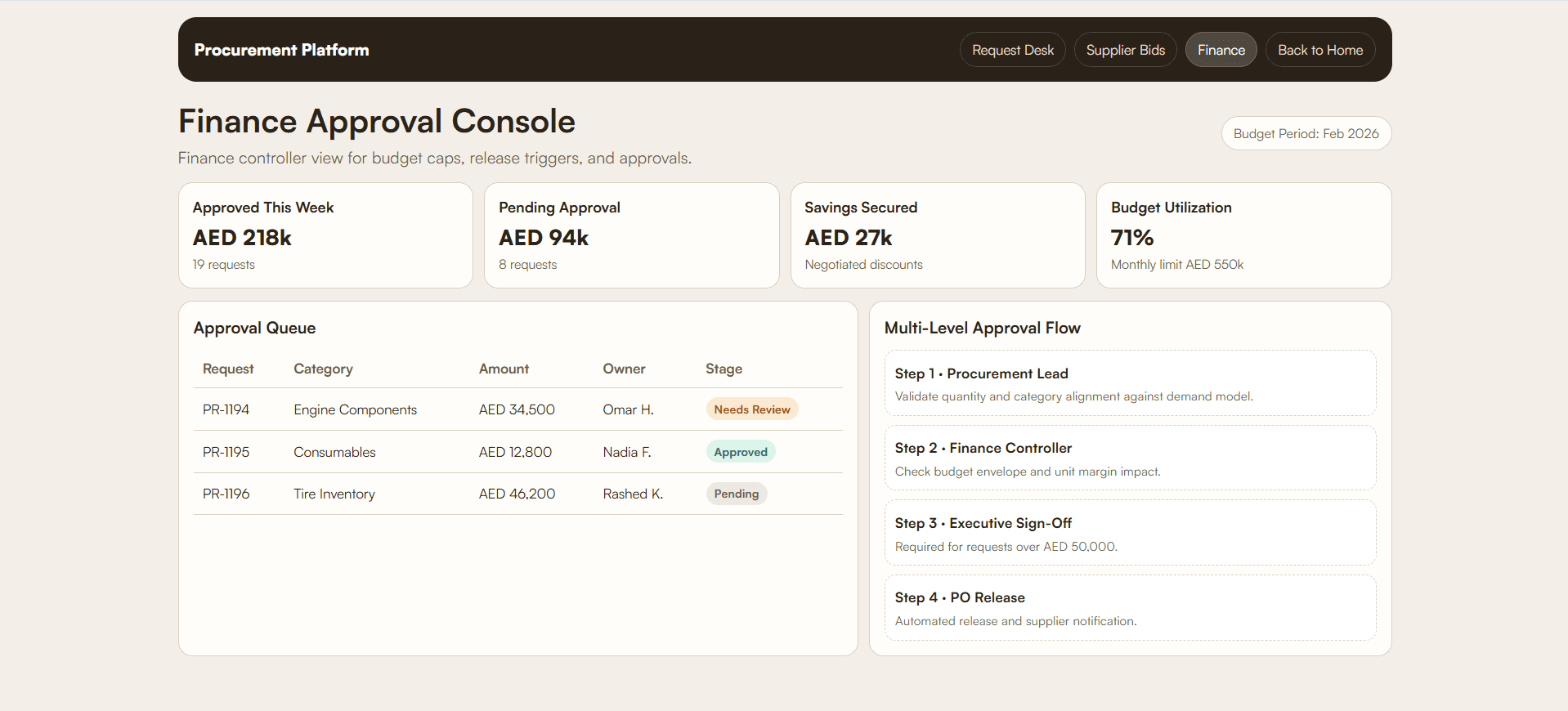Open Step 3 Executive Sign-Off card
This screenshot has width=1568, height=711.
point(1130,533)
